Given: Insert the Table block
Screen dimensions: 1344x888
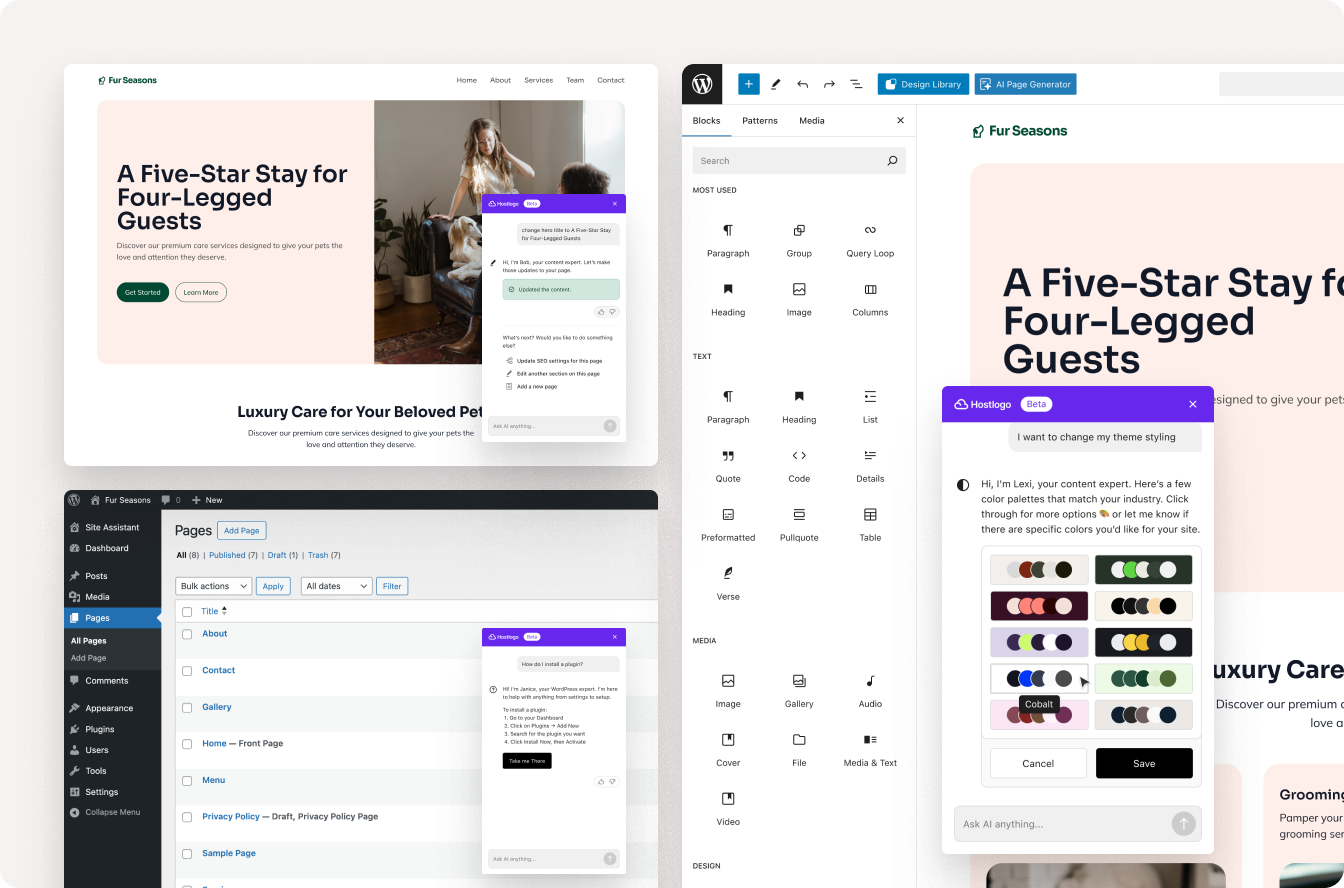Looking at the screenshot, I should point(870,525).
